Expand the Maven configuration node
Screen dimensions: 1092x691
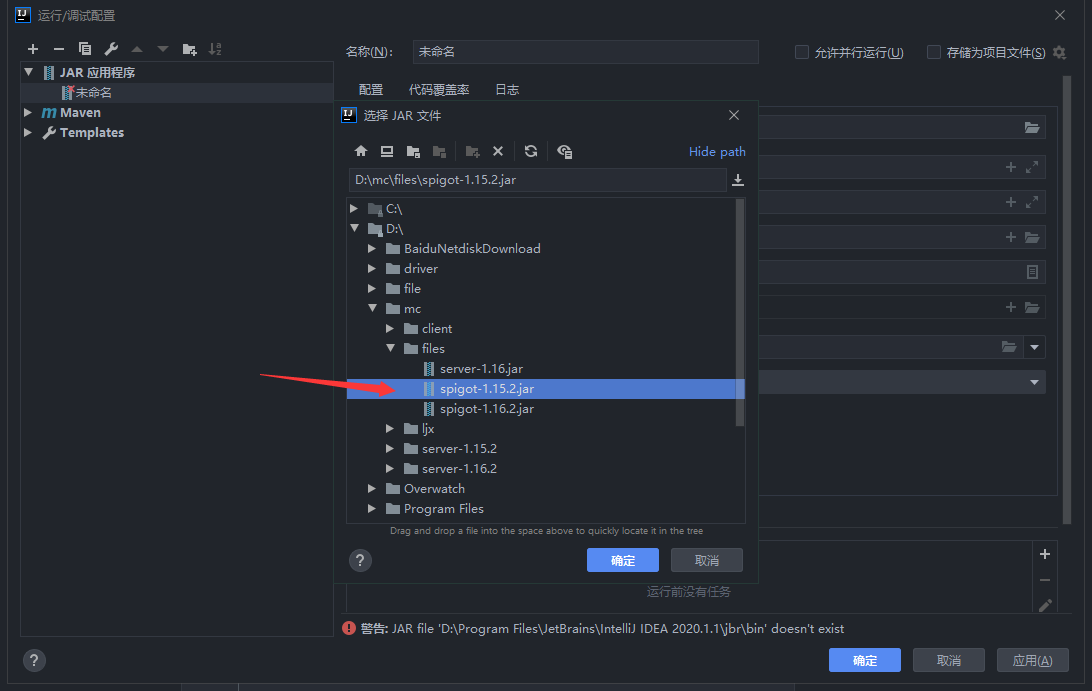point(28,113)
